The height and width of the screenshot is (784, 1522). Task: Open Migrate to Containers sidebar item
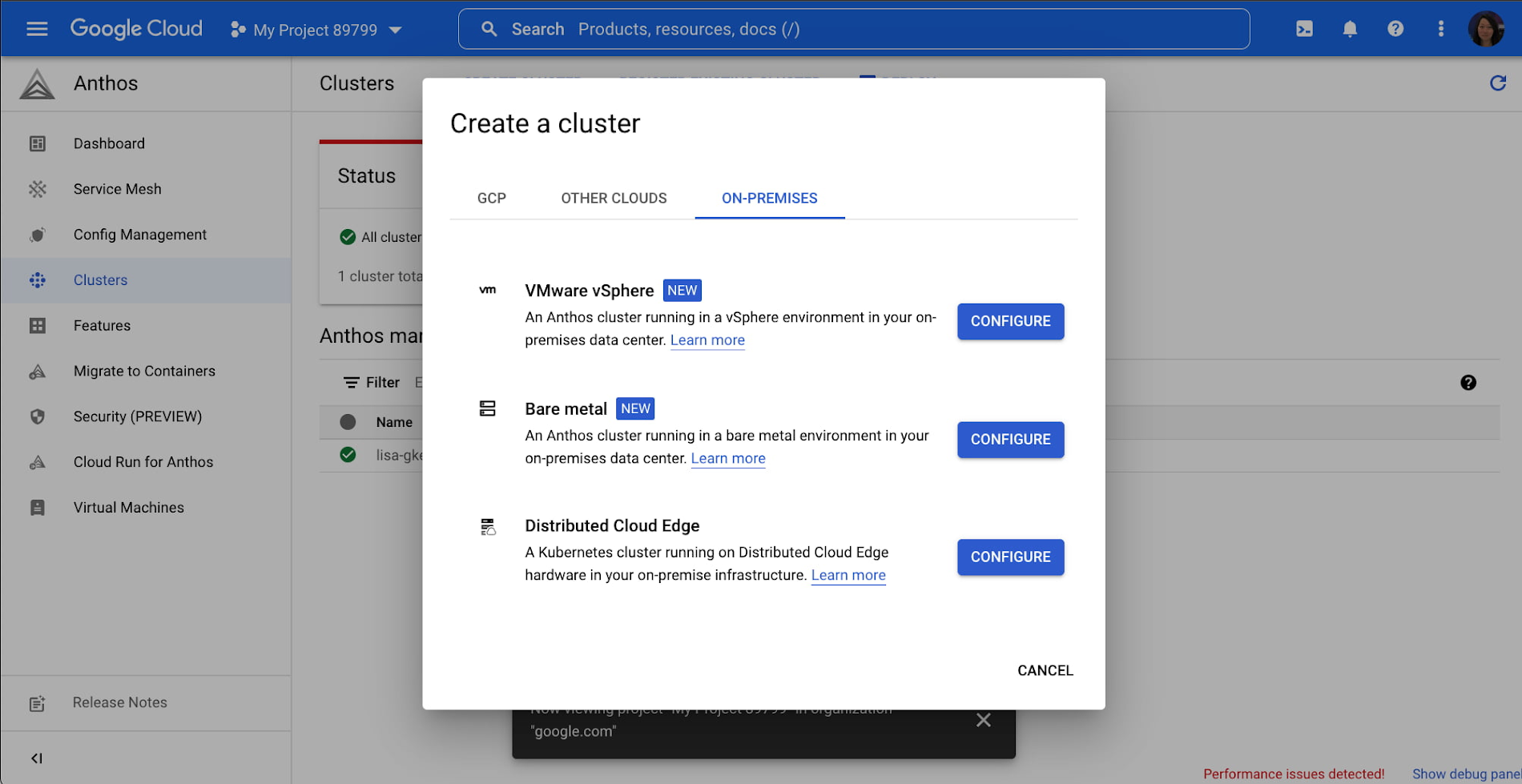click(146, 372)
